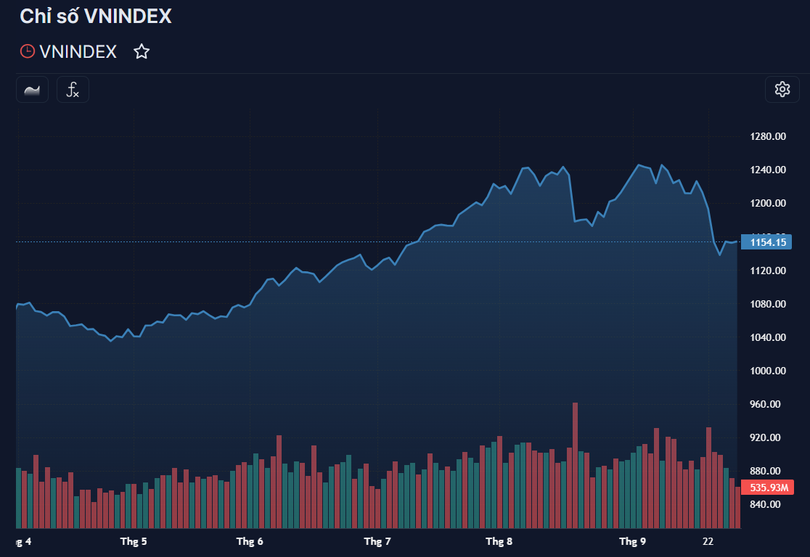Viewport: 810px width, 557px height.
Task: Select the Thg 6 marker on time axis
Action: [249, 541]
